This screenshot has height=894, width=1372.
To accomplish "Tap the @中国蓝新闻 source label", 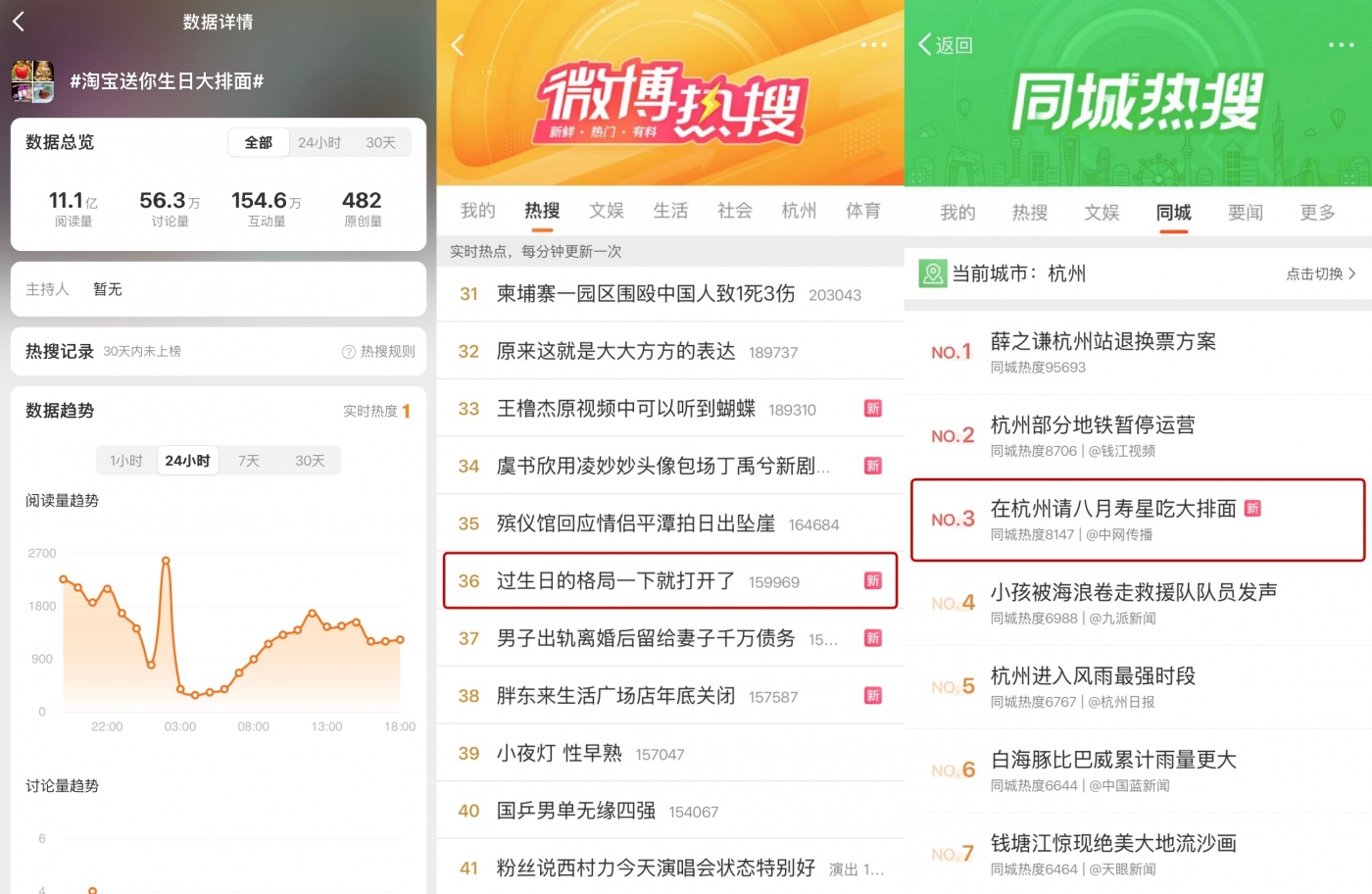I will (x=1129, y=785).
